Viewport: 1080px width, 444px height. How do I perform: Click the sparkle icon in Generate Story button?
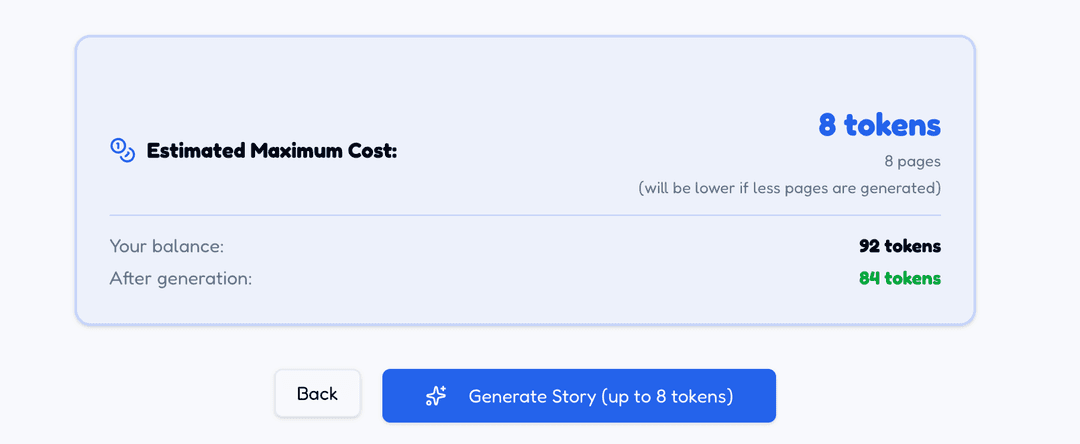click(436, 396)
